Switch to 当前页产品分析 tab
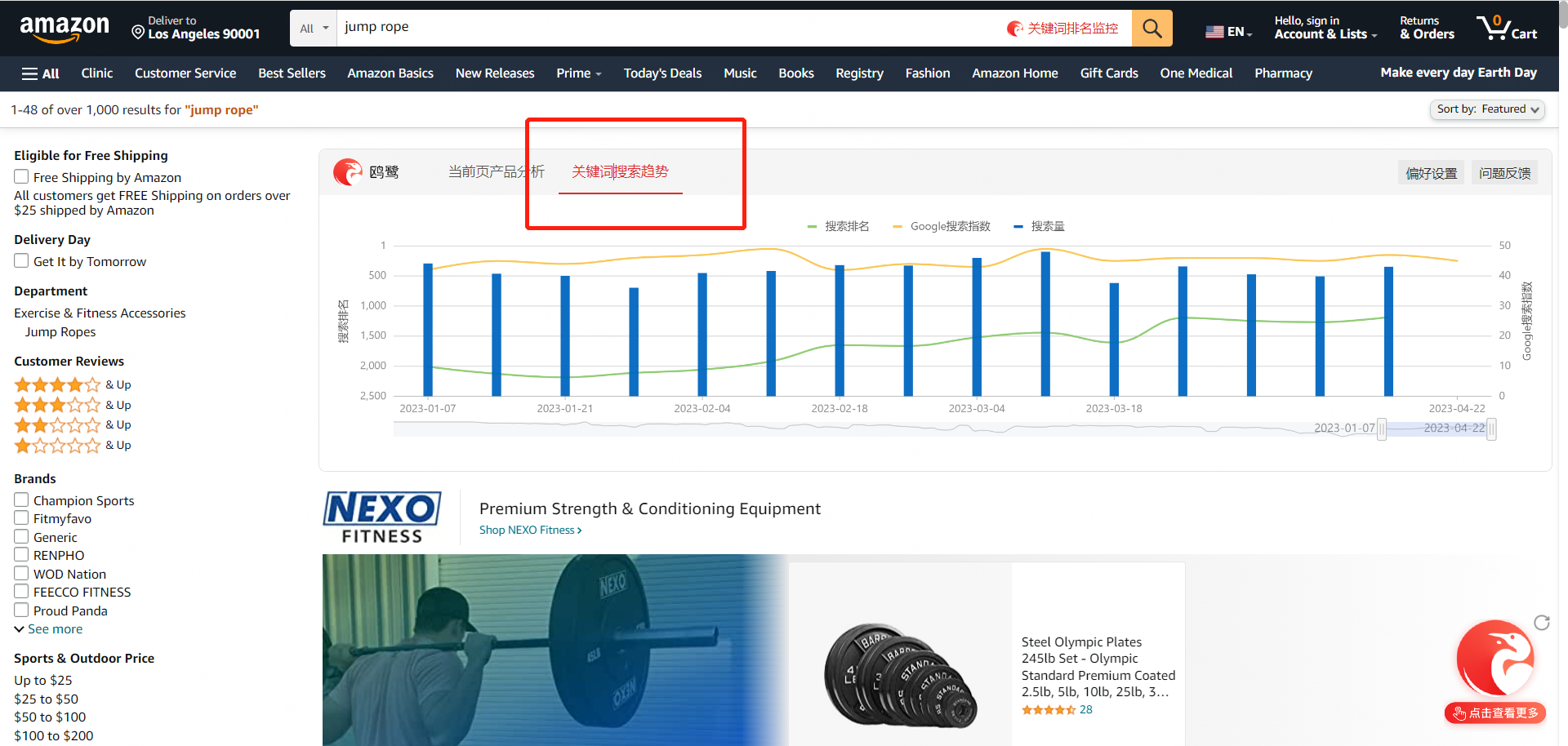1568x746 pixels. (496, 171)
